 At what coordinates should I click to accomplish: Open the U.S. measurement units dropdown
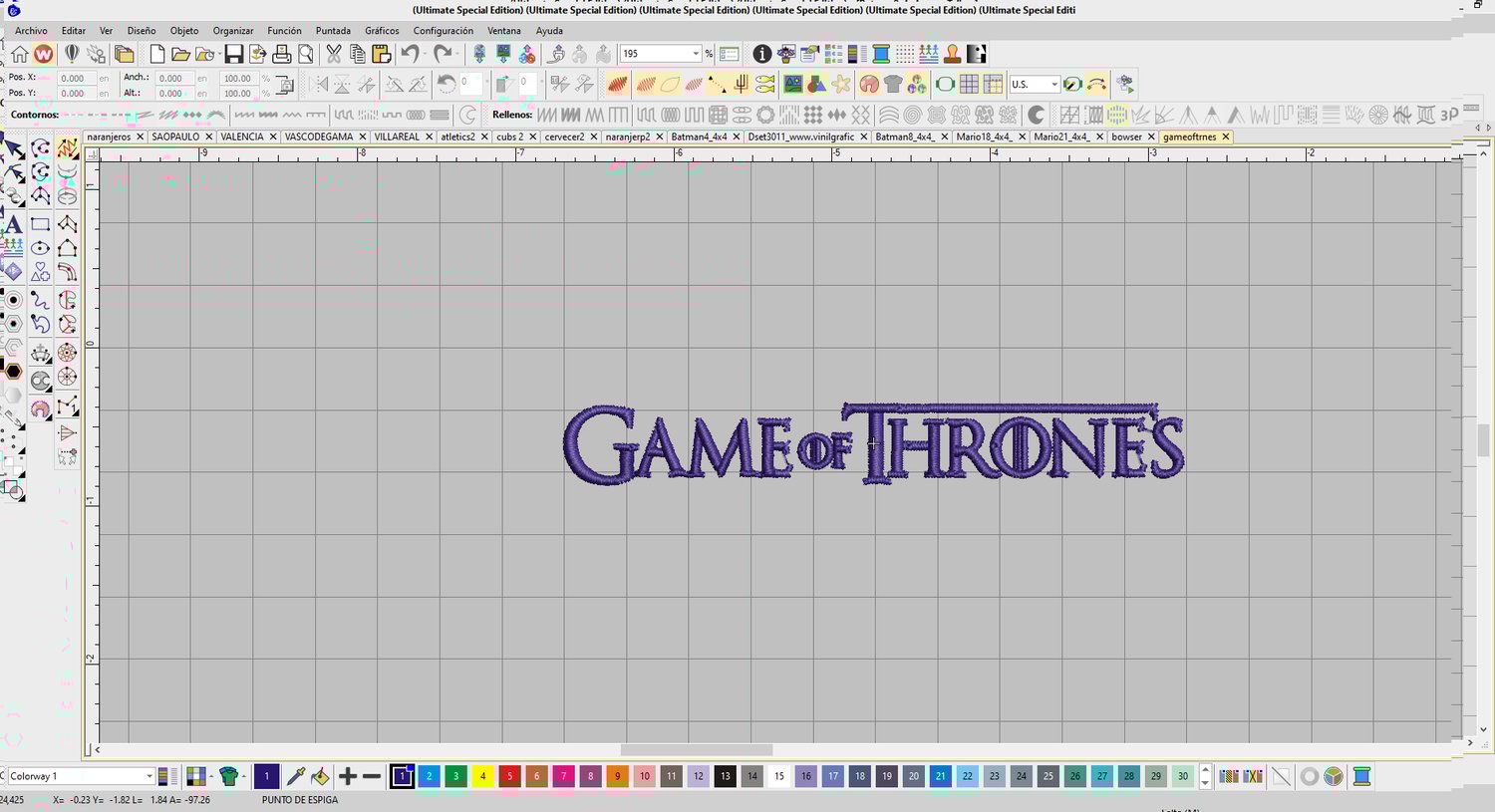(x=1054, y=85)
